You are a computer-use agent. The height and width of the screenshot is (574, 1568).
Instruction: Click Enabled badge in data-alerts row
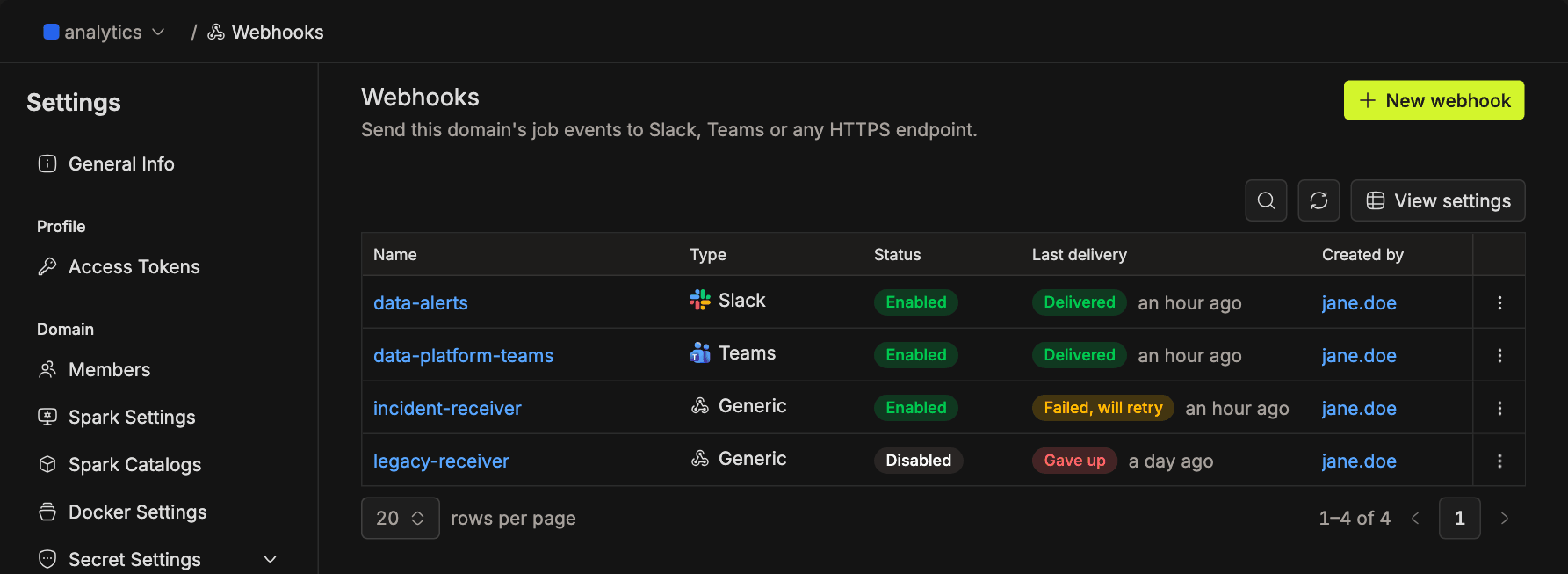[916, 302]
